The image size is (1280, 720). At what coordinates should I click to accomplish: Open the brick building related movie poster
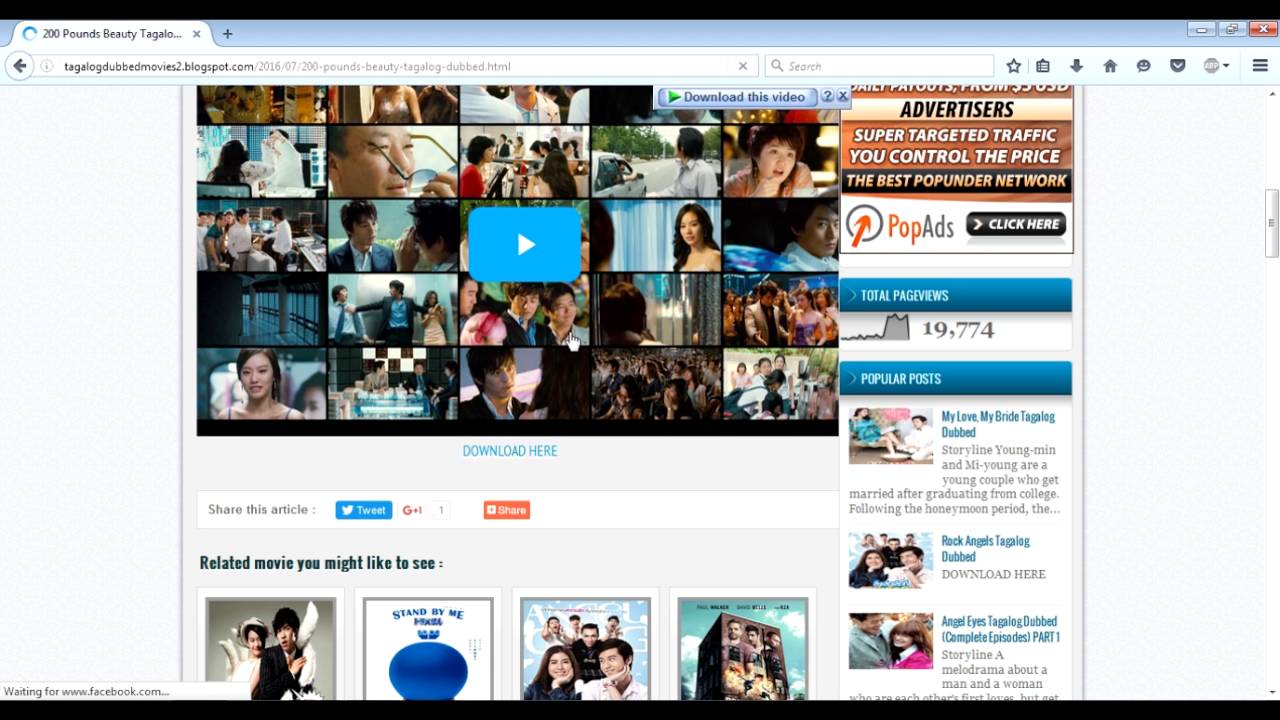(743, 648)
